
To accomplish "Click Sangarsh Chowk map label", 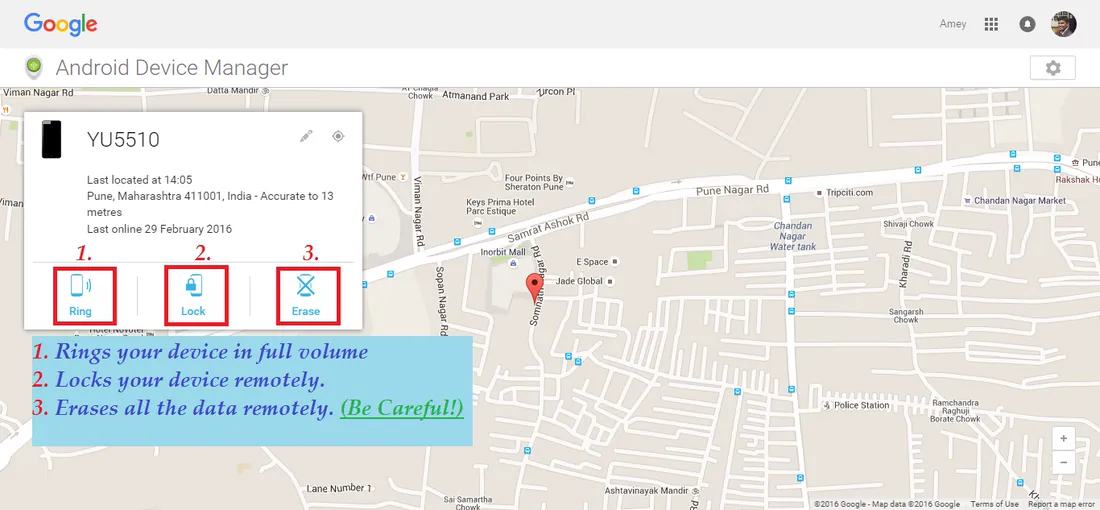I will click(906, 315).
